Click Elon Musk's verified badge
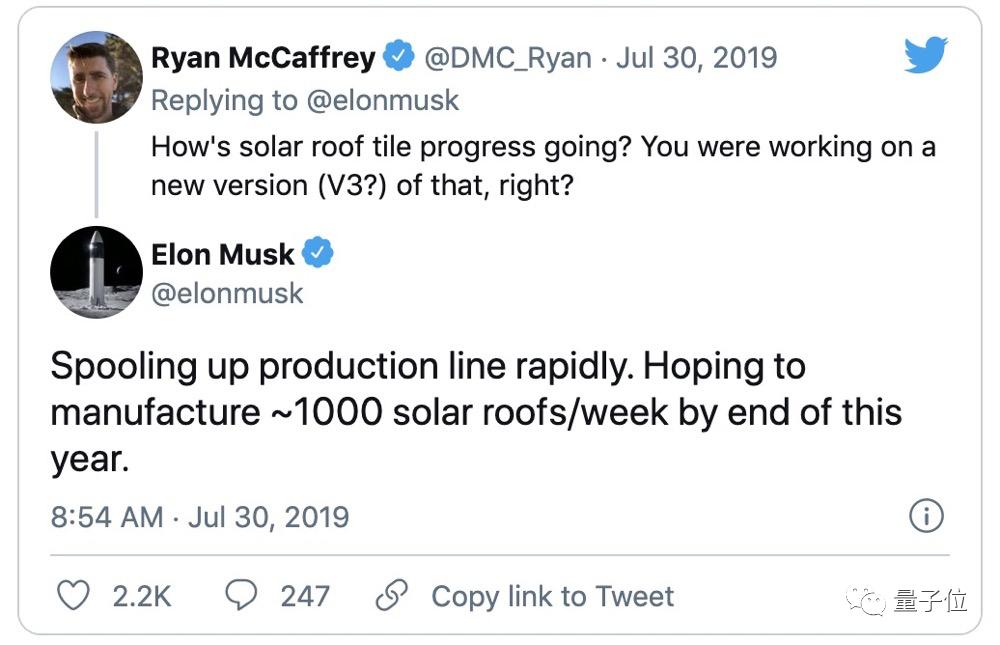The height and width of the screenshot is (645, 1000). (x=318, y=254)
